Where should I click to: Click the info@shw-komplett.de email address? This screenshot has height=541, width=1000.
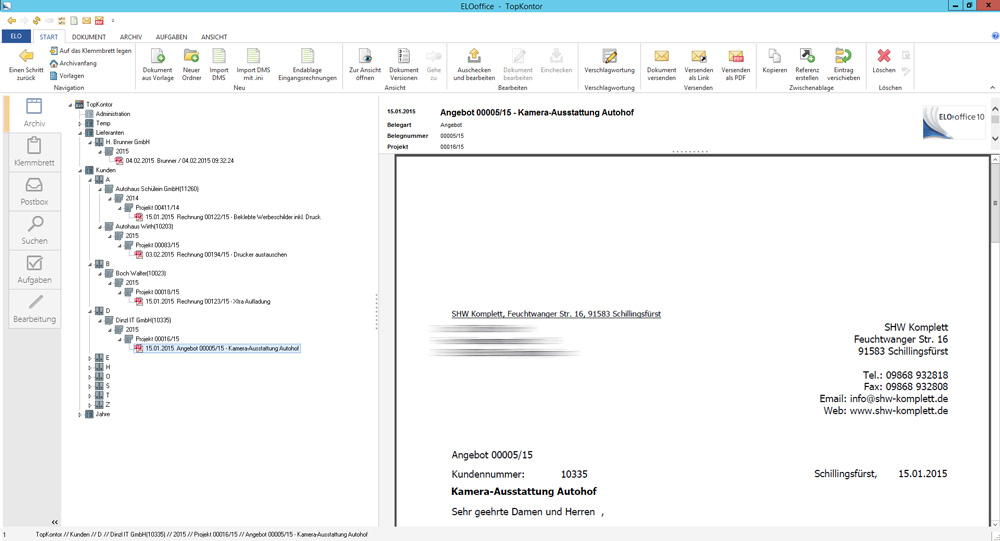899,399
